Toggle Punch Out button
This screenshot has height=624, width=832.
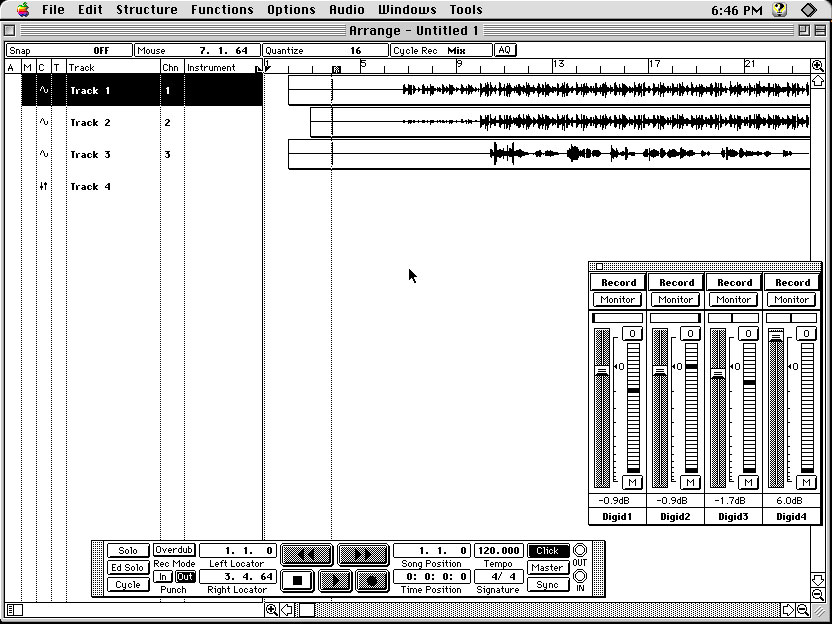point(185,577)
